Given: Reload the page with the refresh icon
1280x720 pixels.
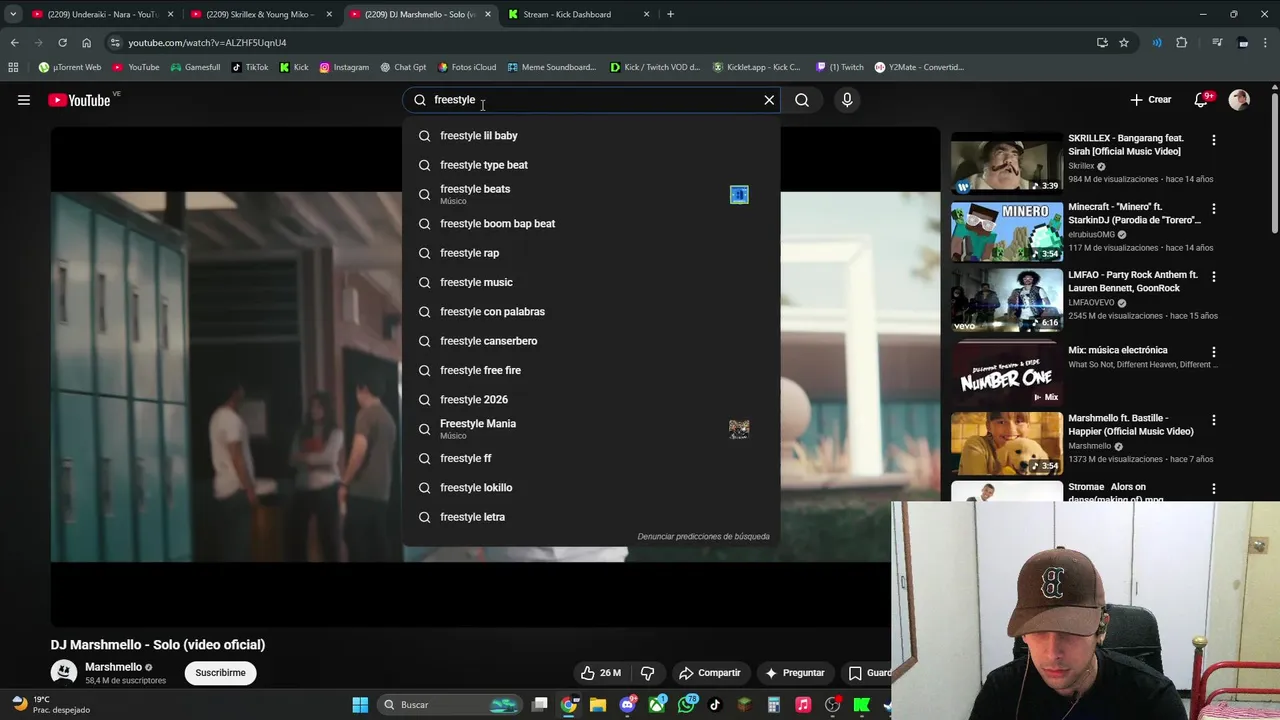Looking at the screenshot, I should (62, 43).
